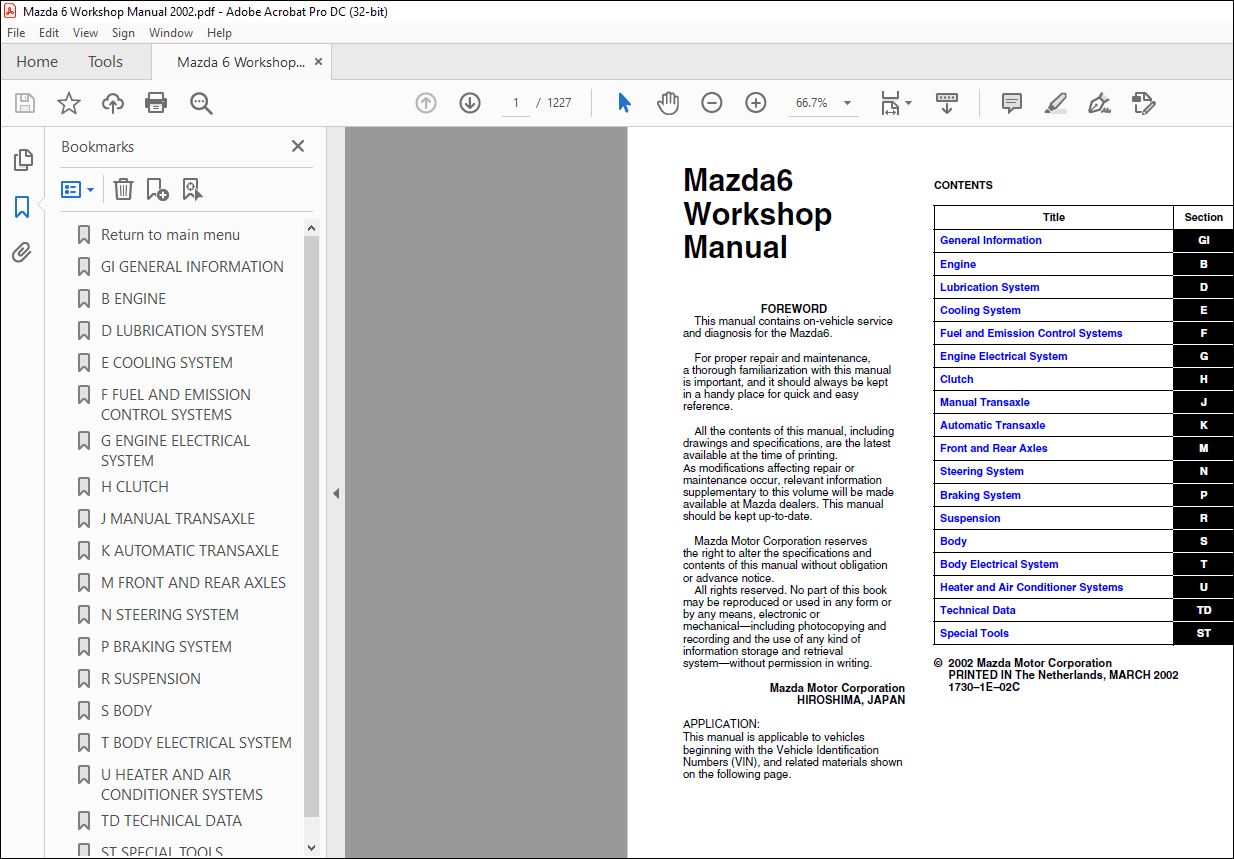Open the Lubrication System contents link
The width and height of the screenshot is (1234, 859).
(989, 287)
